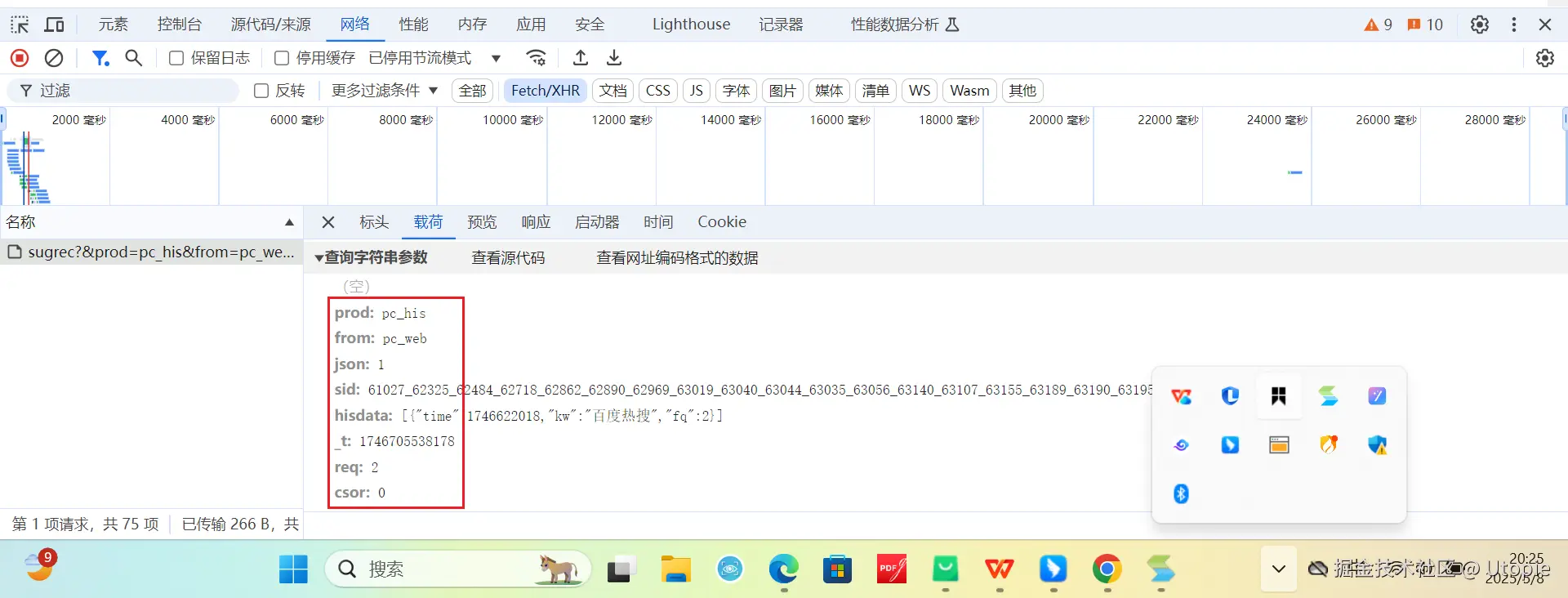Open Microsoft Store from taskbar
This screenshot has width=1568, height=598.
[x=837, y=569]
